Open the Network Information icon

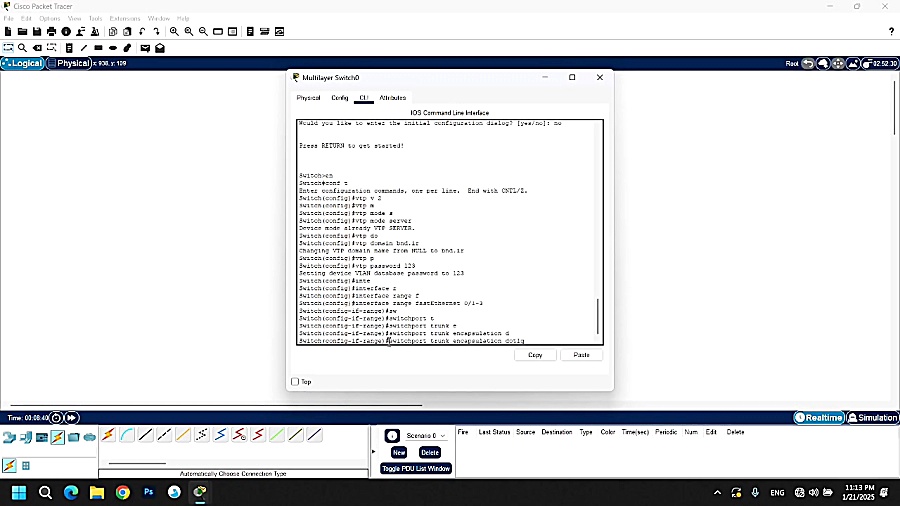66,32
